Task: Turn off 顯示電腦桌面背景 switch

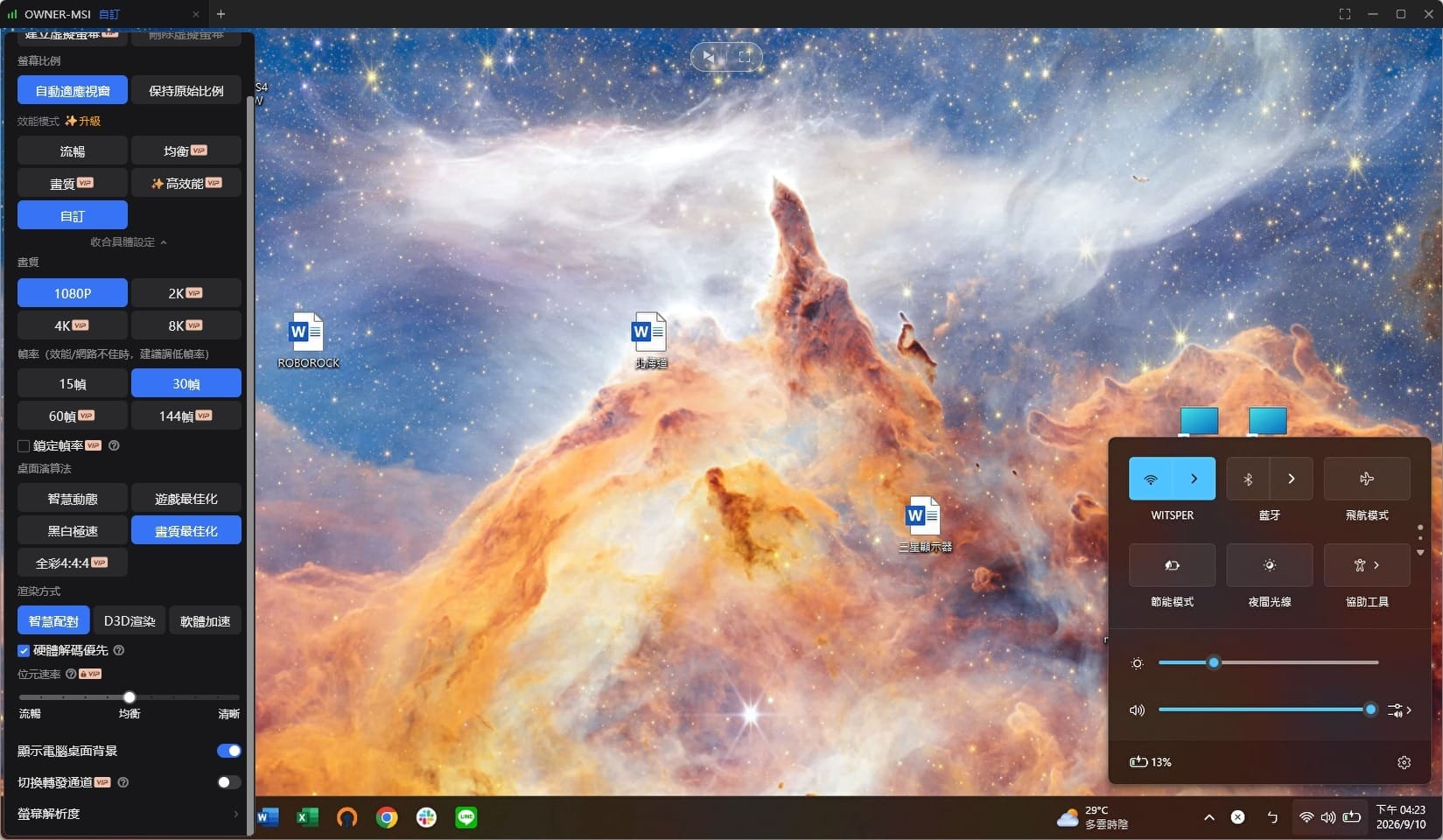Action: pyautogui.click(x=229, y=751)
